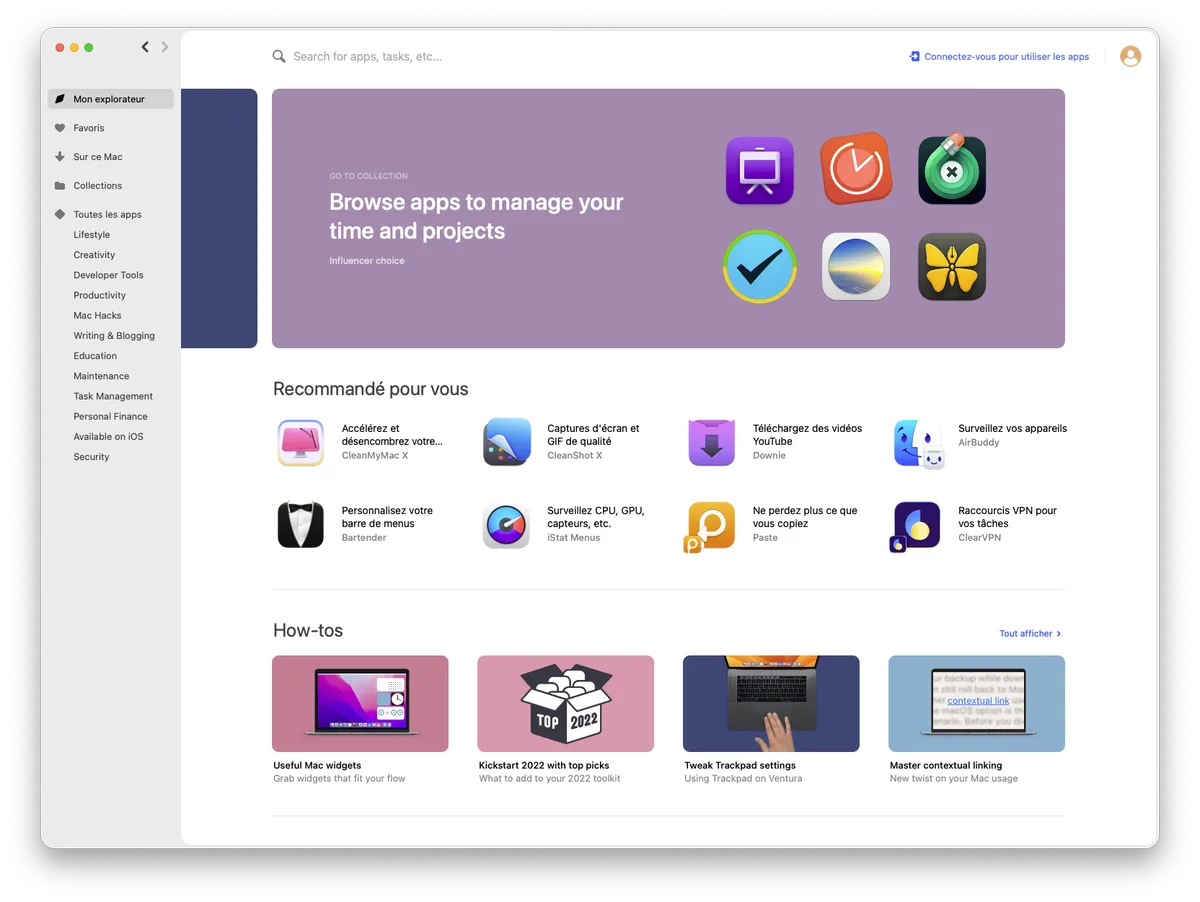Viewport: 1200px width, 902px height.
Task: Open the AirBuddy app icon
Action: 918,444
